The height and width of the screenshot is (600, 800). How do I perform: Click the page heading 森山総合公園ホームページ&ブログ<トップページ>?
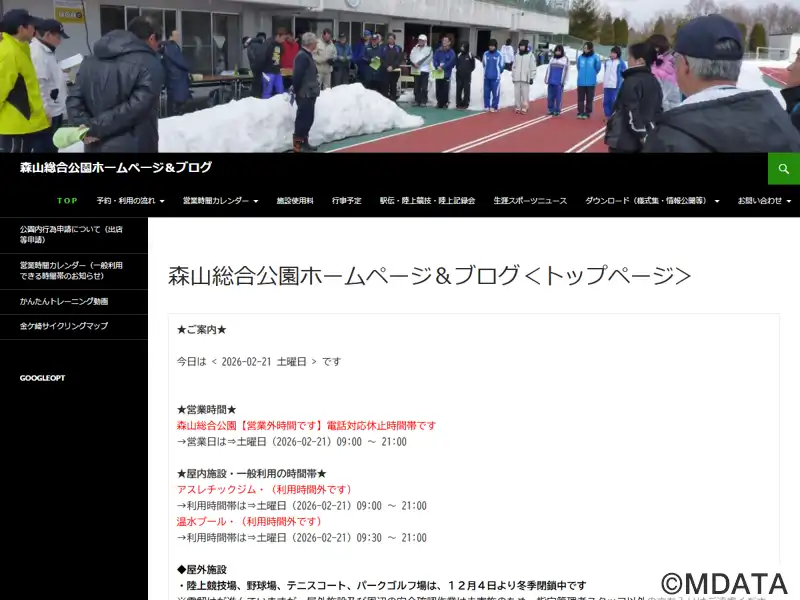[430, 276]
